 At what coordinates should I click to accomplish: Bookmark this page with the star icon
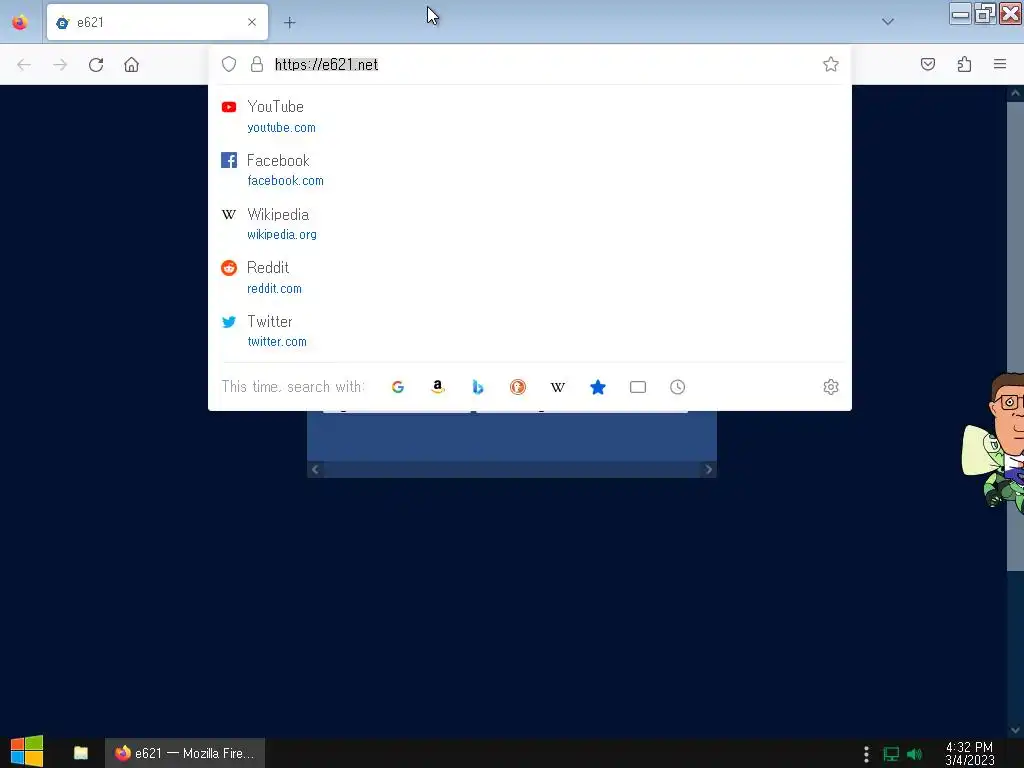[830, 64]
